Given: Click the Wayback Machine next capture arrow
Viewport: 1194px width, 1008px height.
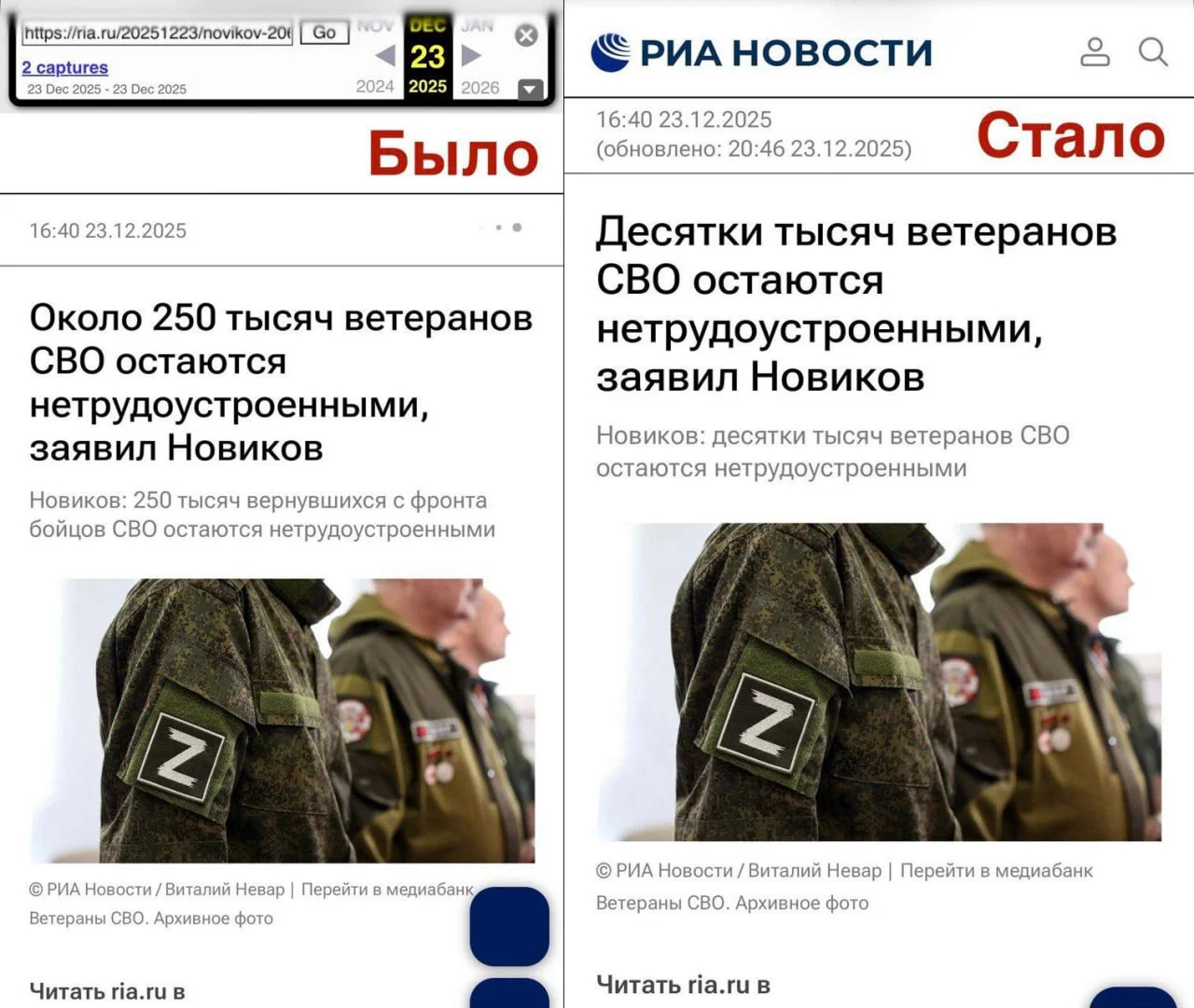Looking at the screenshot, I should [x=471, y=56].
